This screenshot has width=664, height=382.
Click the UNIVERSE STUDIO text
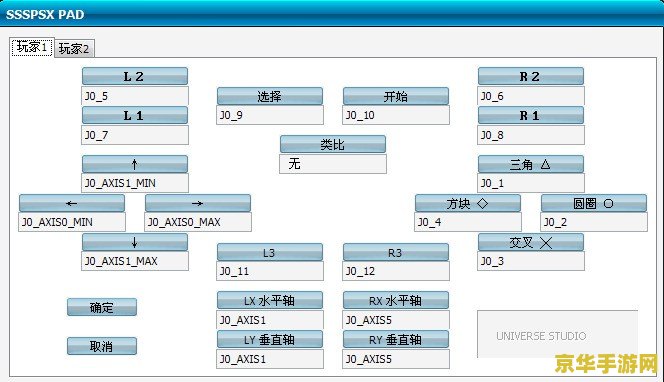click(x=541, y=336)
